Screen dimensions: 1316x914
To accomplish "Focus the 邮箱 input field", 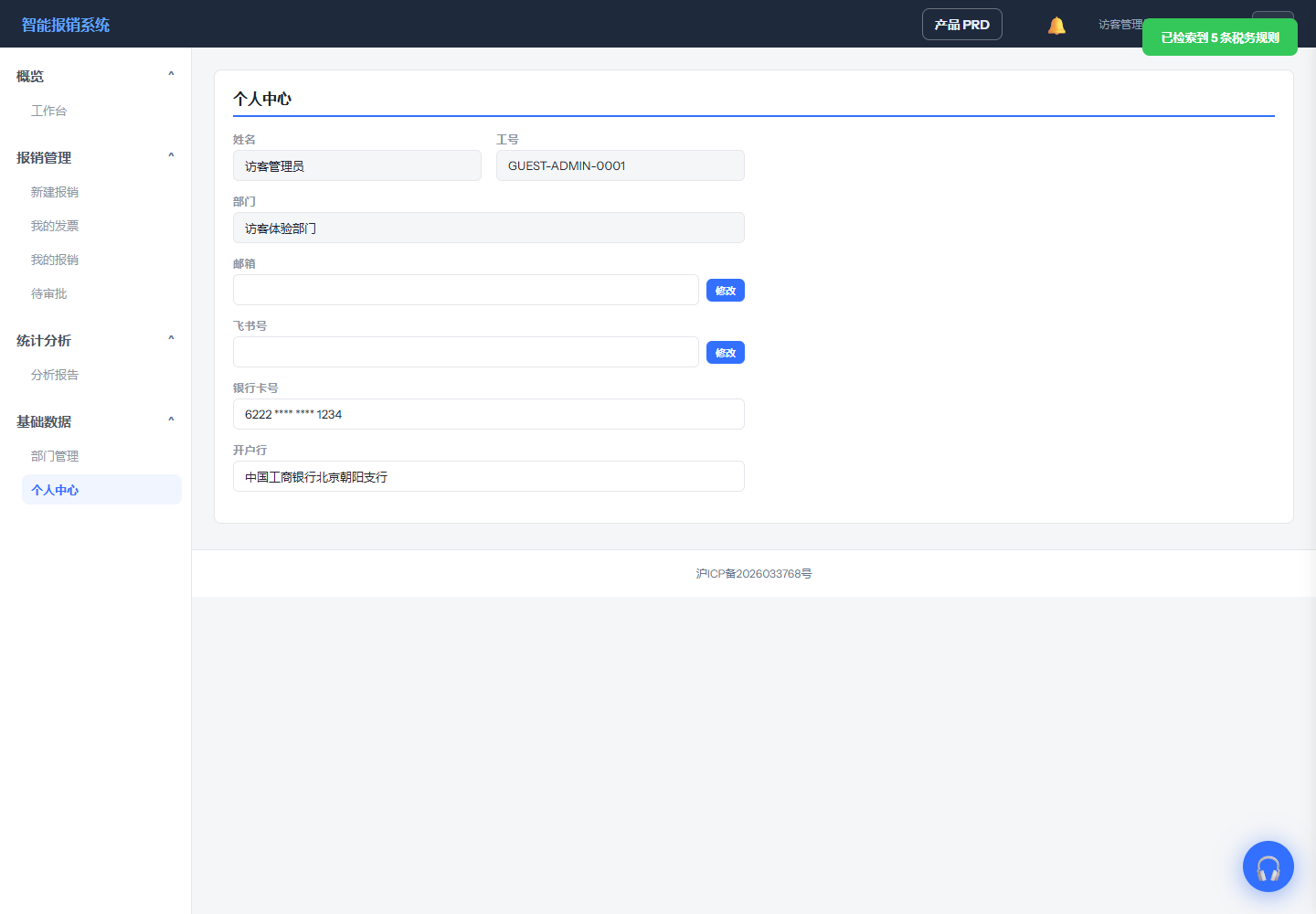I will coord(466,290).
